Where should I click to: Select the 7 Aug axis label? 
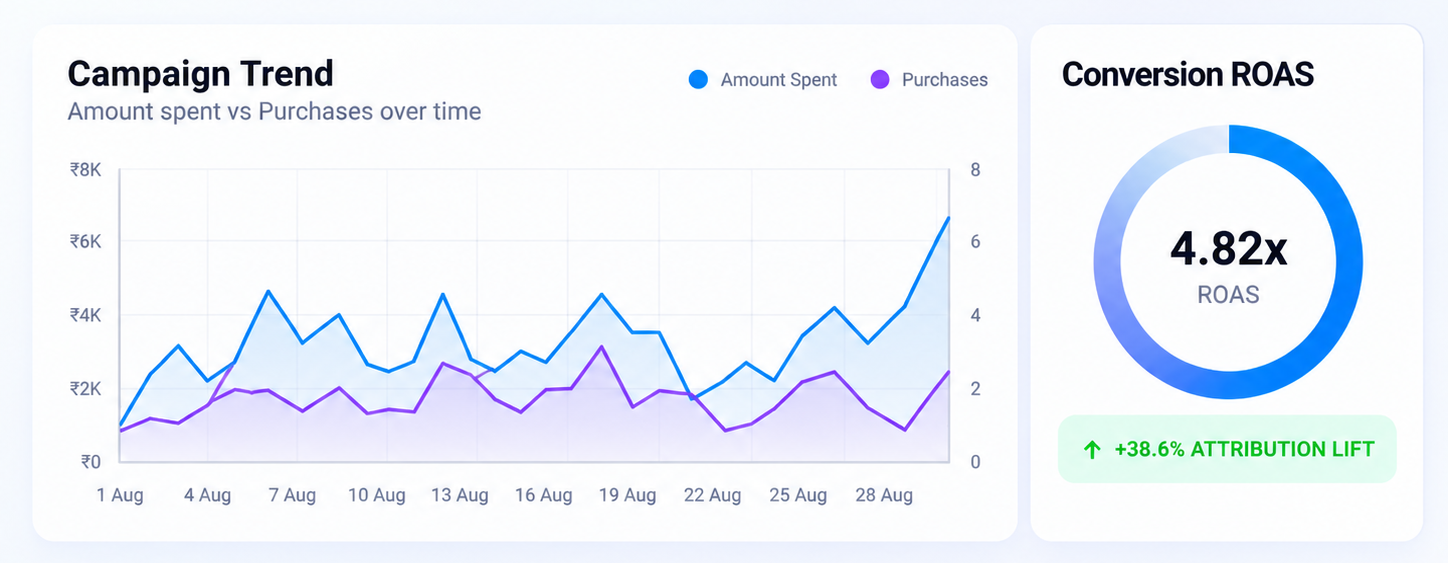click(x=293, y=495)
